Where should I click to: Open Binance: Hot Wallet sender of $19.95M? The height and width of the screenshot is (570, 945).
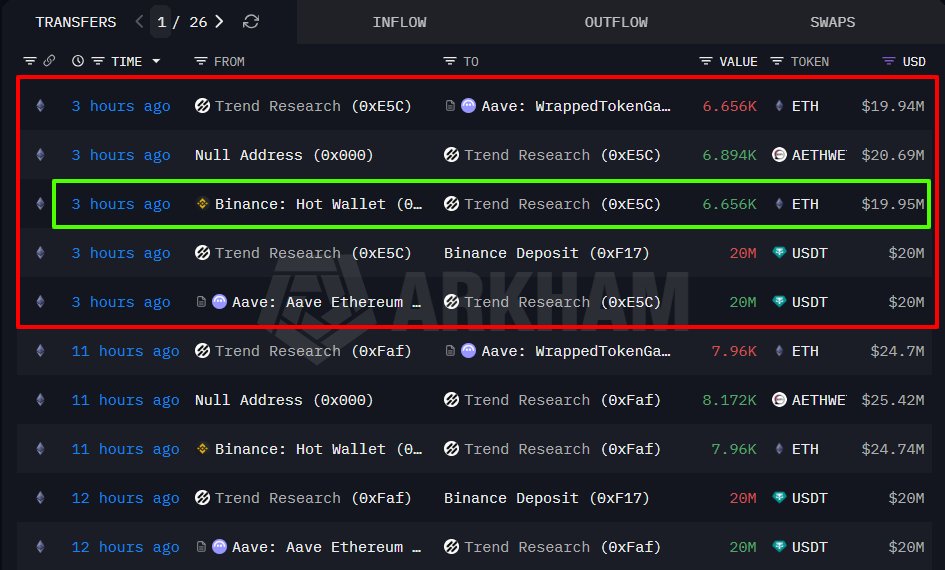point(318,204)
